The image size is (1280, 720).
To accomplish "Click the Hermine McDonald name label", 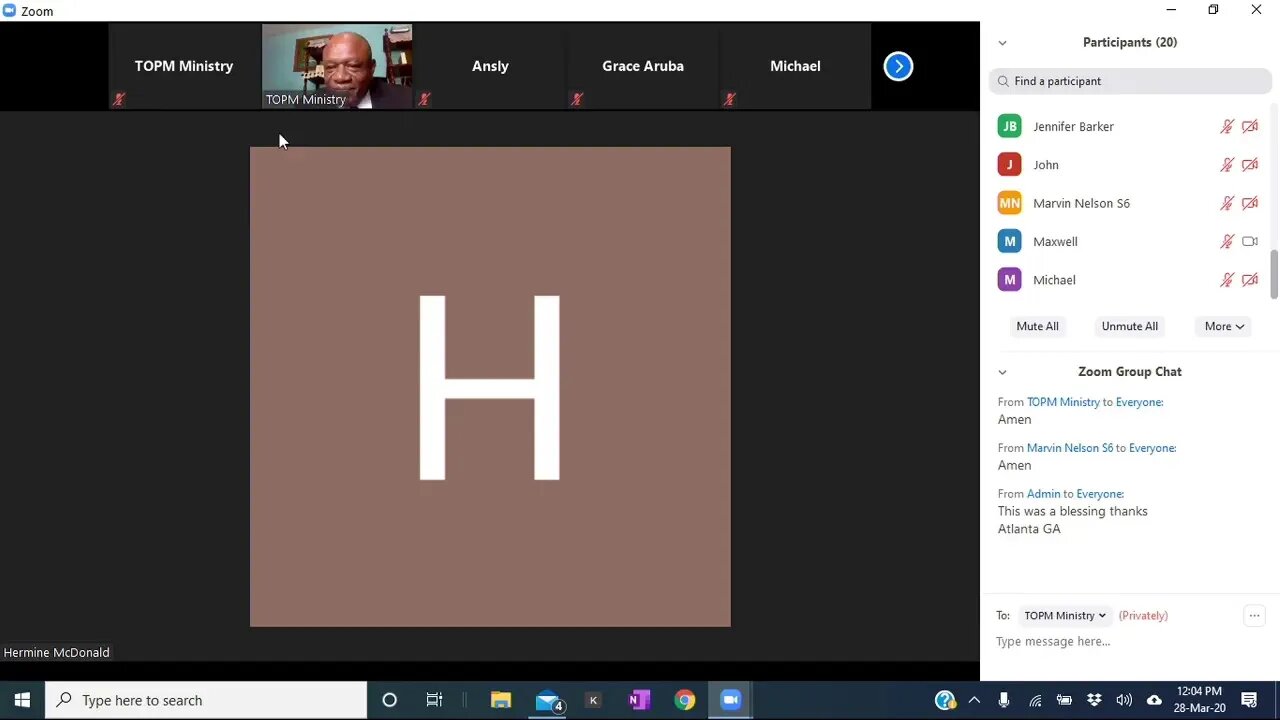I will pyautogui.click(x=57, y=652).
